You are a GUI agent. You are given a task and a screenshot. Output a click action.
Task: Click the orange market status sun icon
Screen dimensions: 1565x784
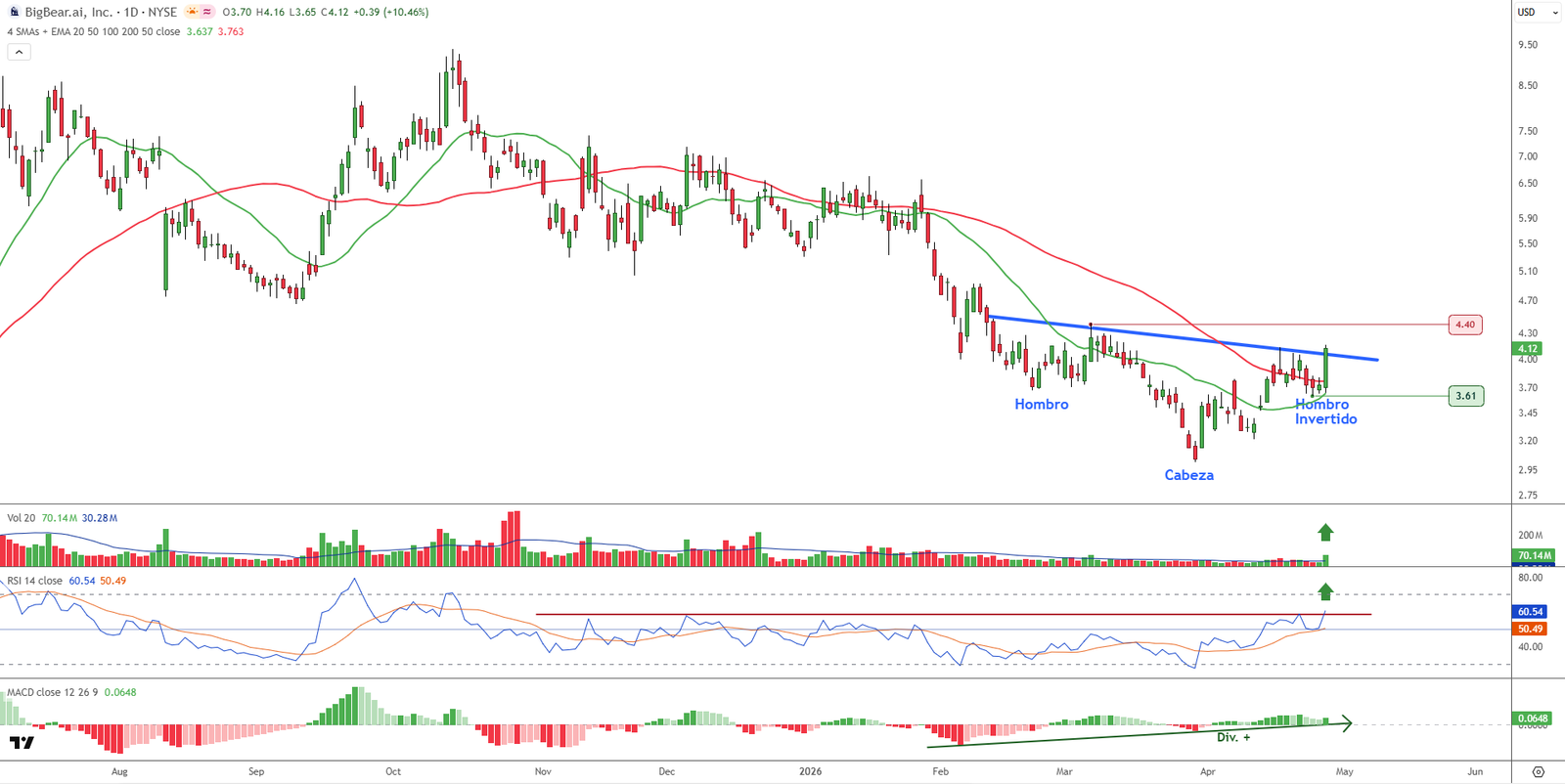coord(192,12)
